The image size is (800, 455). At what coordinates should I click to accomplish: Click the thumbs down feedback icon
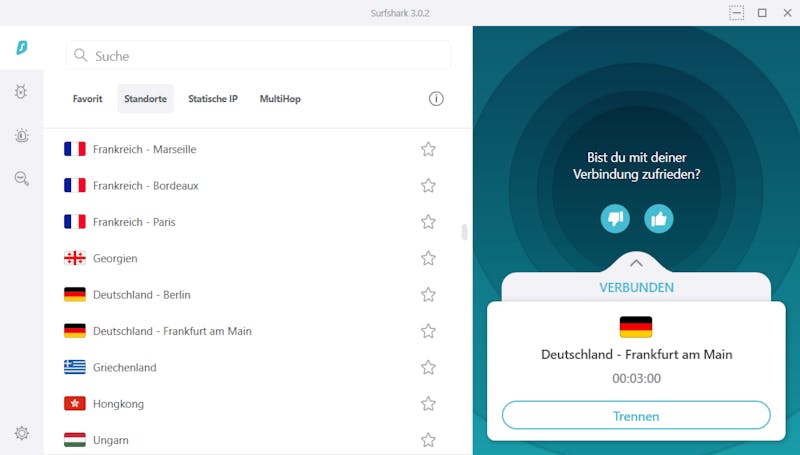(615, 219)
